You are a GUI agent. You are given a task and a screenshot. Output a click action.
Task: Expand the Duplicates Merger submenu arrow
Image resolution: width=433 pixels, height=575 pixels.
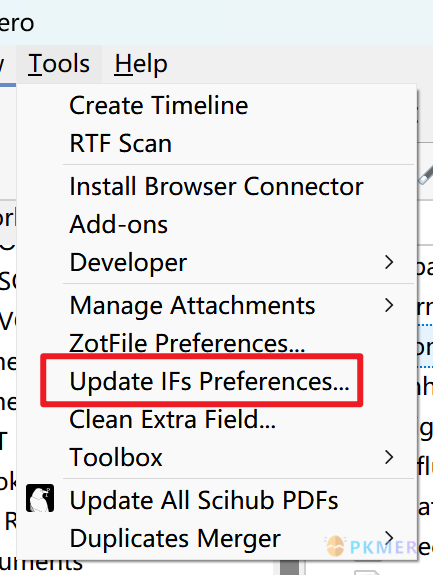click(x=389, y=538)
